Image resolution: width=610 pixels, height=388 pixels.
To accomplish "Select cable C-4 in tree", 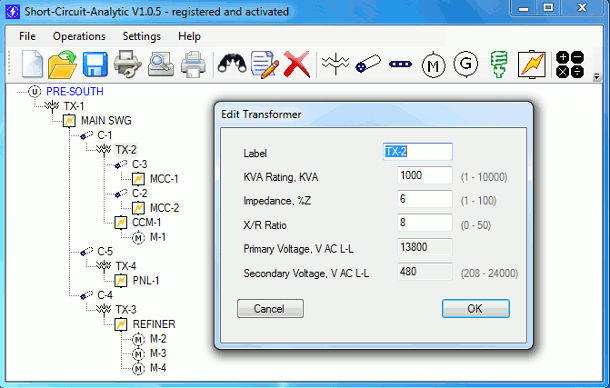I will point(105,295).
